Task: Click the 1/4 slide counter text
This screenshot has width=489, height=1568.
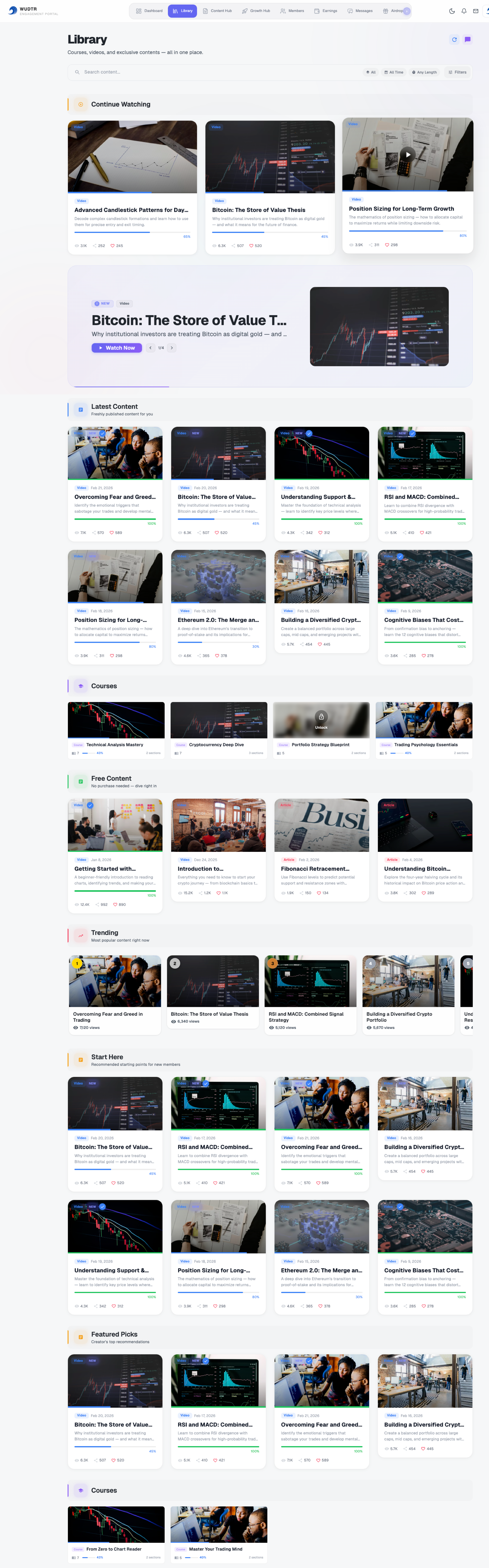Action: (x=161, y=348)
